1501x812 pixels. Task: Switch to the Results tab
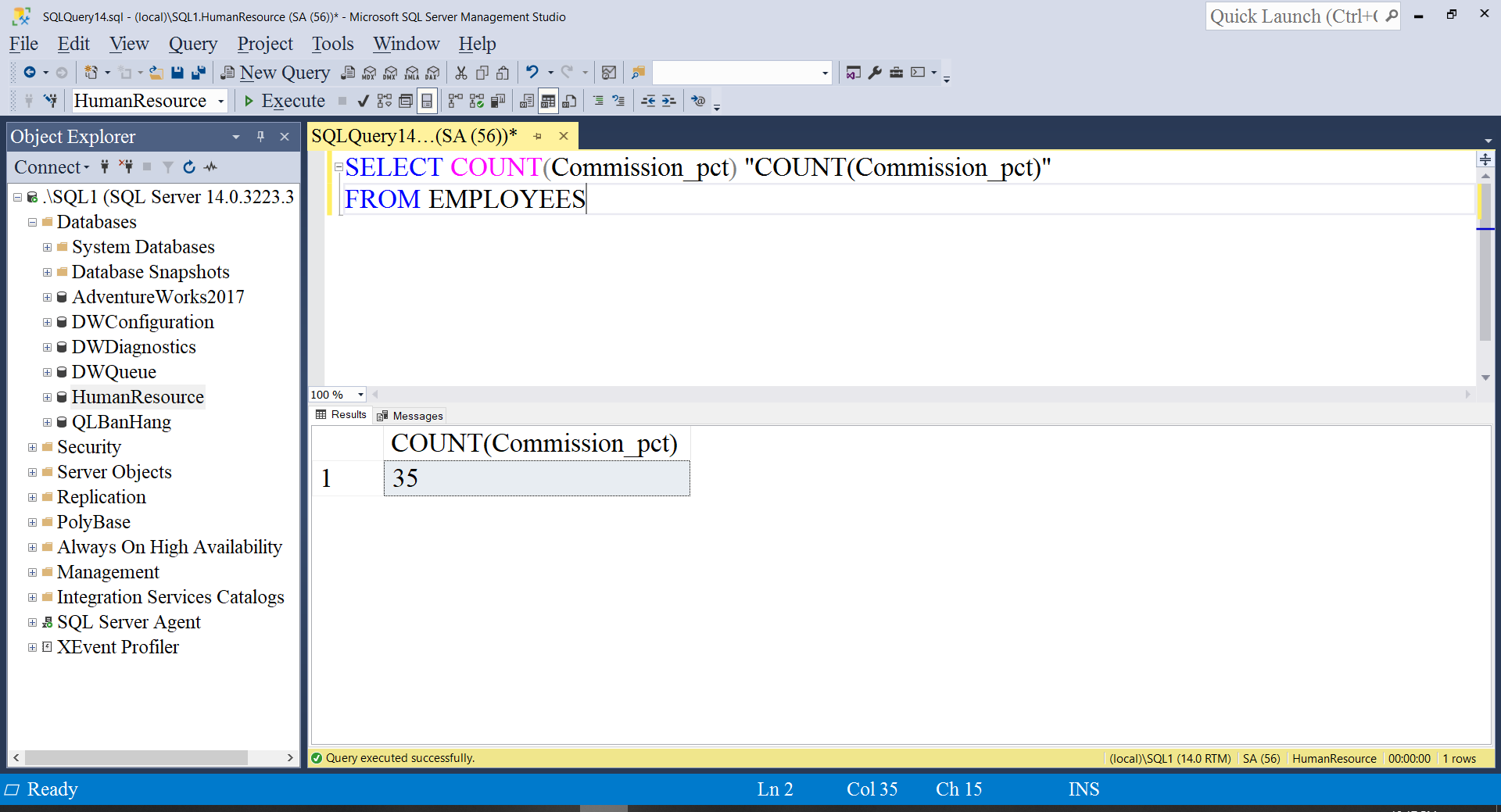pos(341,415)
